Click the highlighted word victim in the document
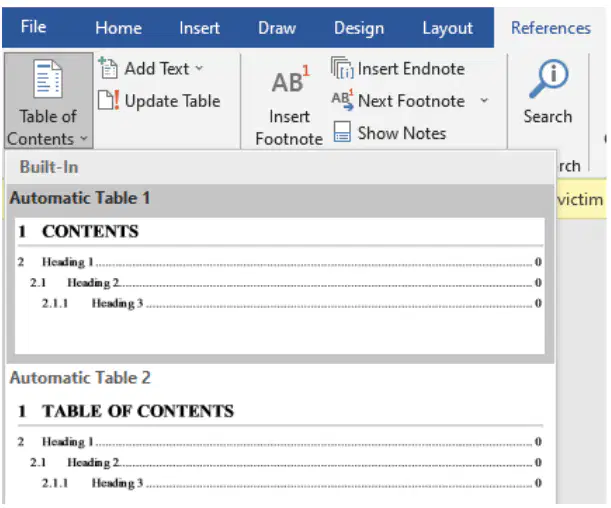Viewport: 611px width, 508px height. coord(580,199)
